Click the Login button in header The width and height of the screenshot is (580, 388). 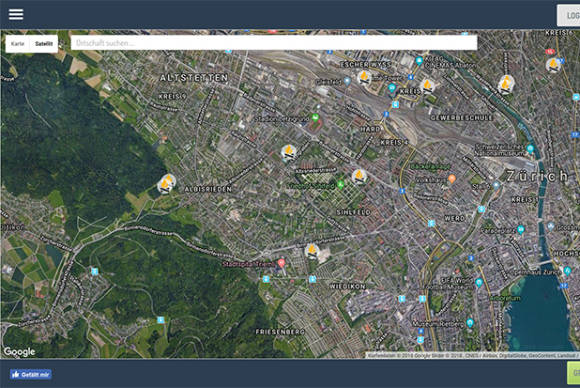tap(569, 15)
